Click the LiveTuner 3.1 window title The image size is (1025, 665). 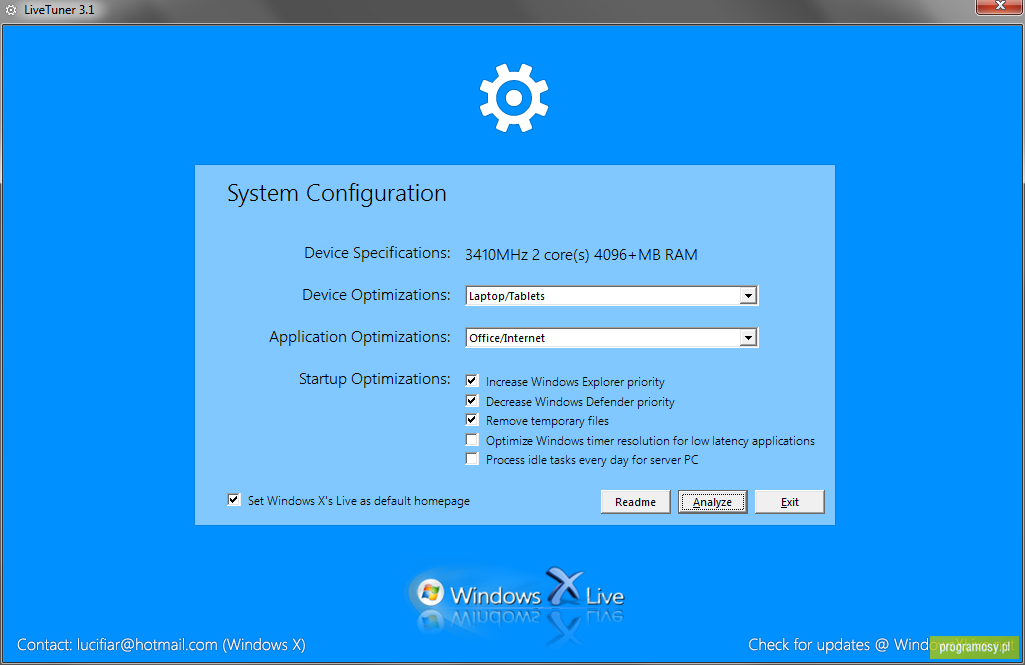click(59, 10)
